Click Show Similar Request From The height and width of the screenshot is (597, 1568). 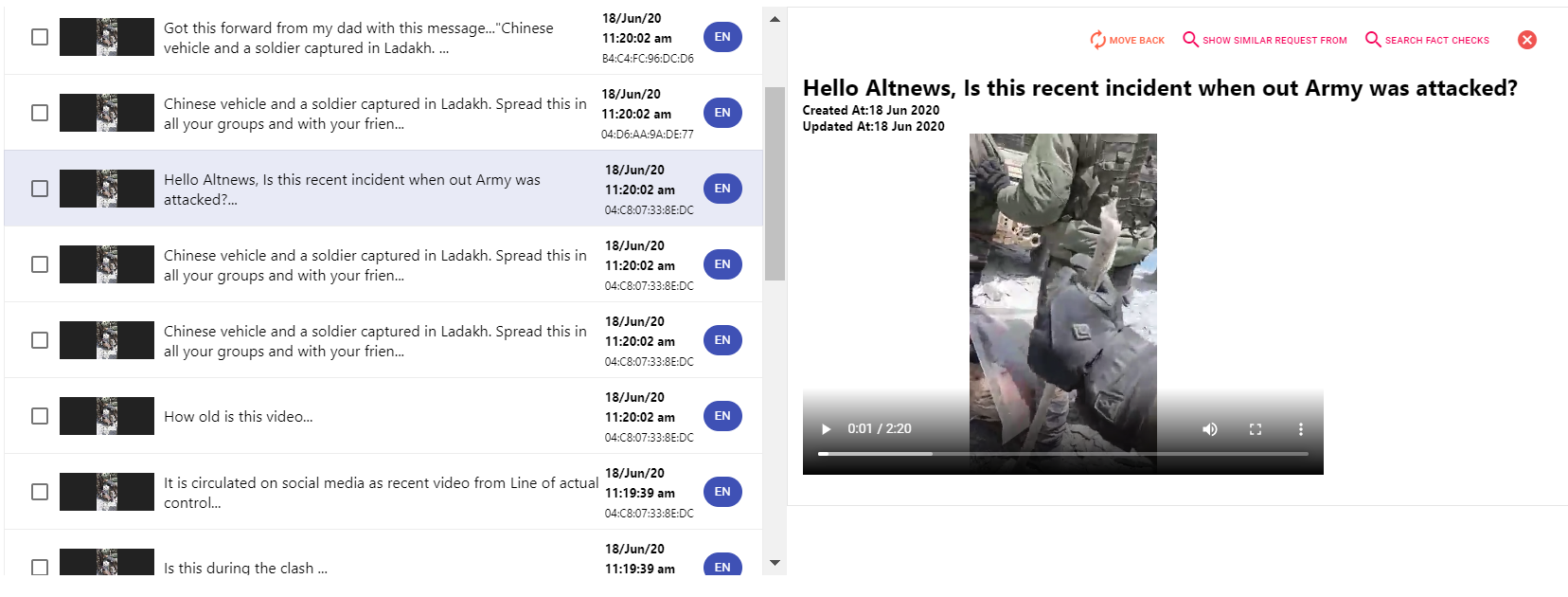coord(1274,41)
